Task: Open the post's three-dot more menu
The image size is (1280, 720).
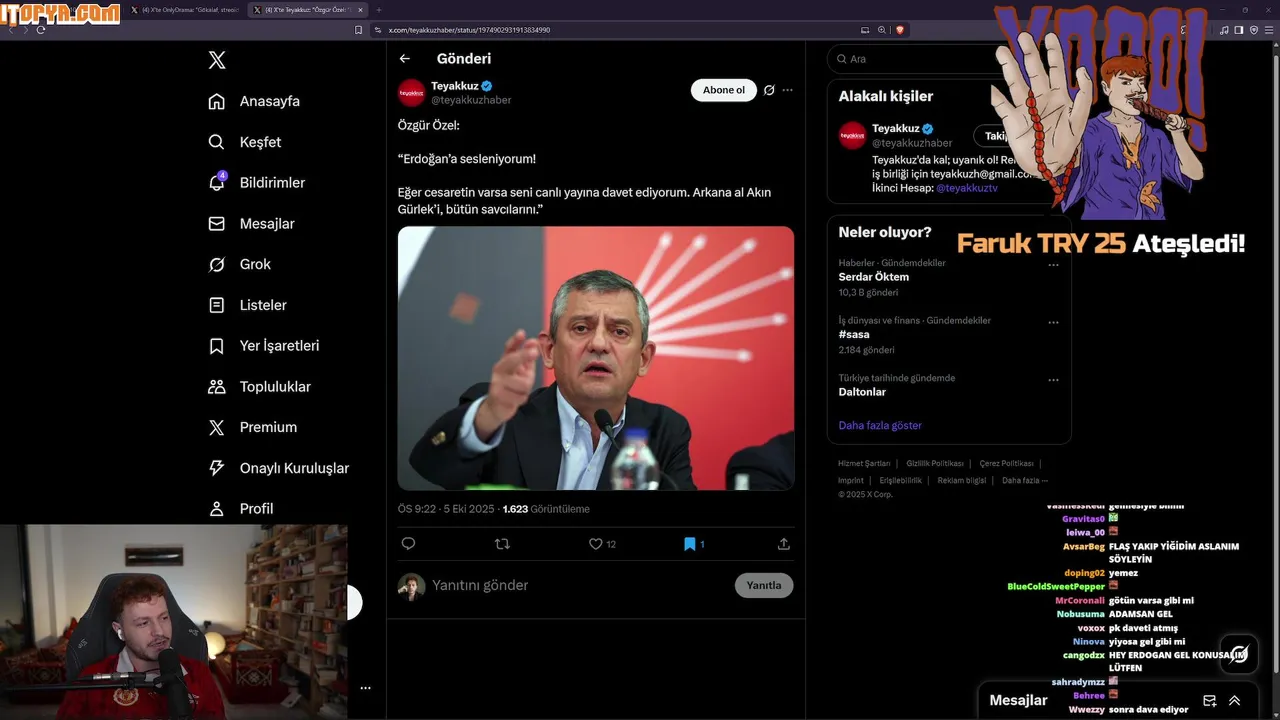Action: tap(787, 90)
